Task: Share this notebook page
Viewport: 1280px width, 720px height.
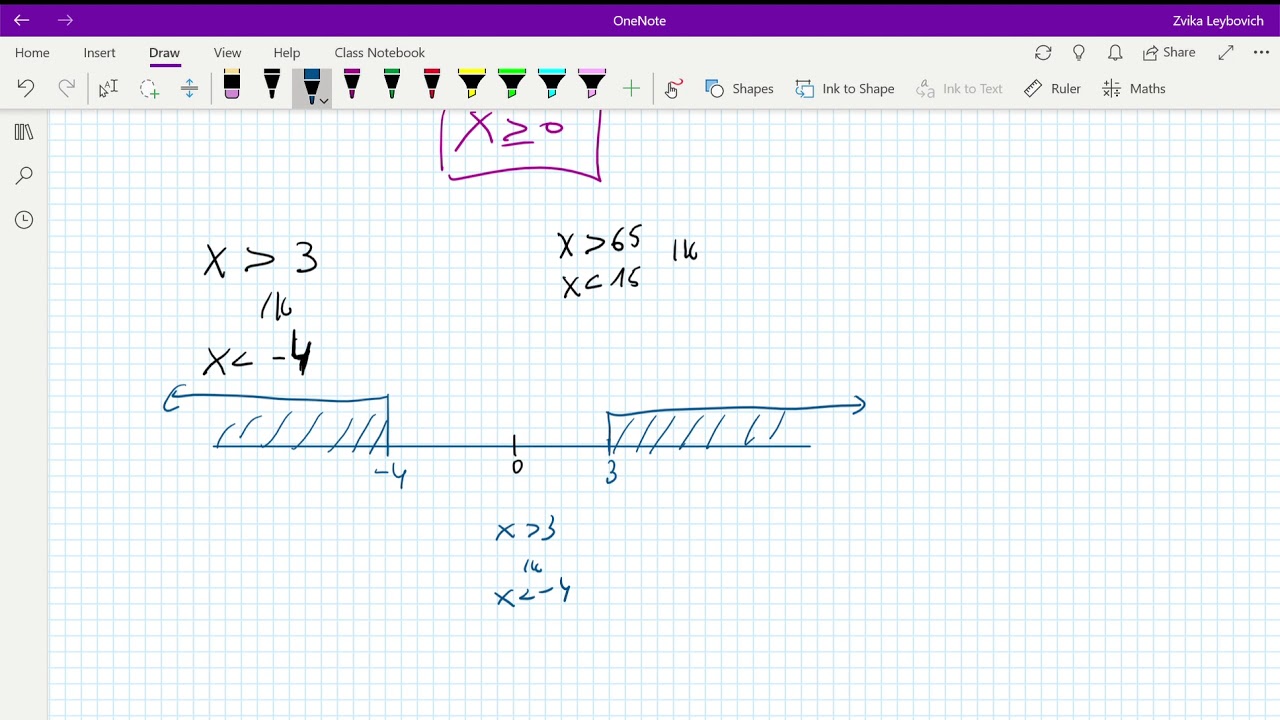Action: click(1169, 52)
